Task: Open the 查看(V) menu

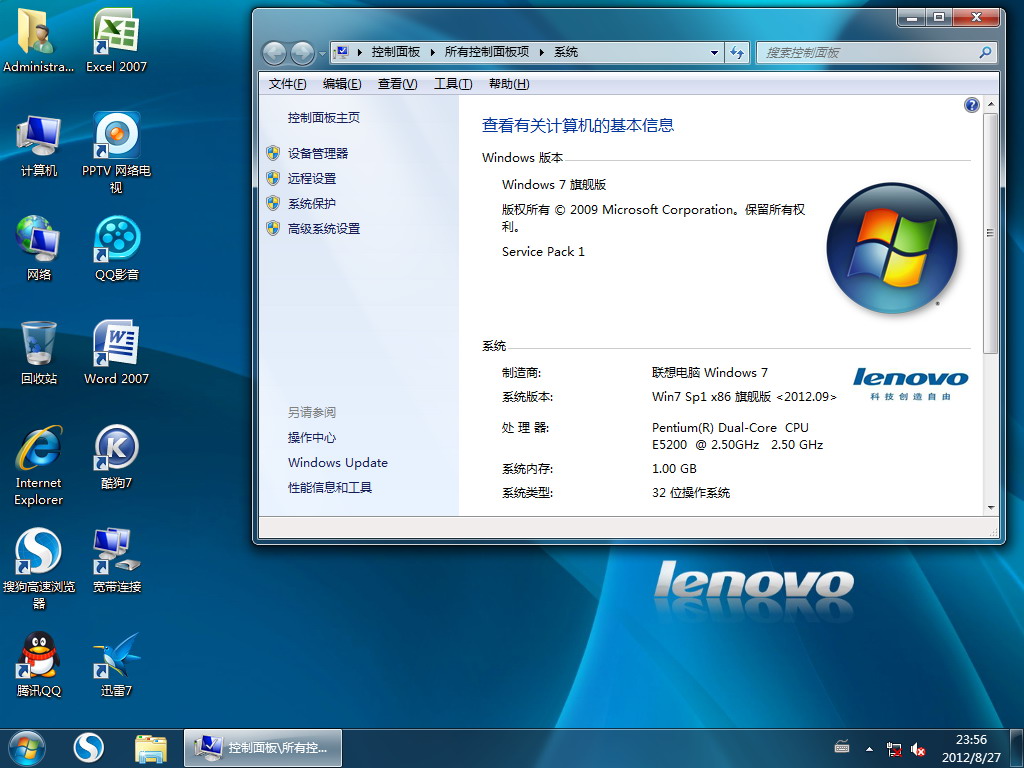Action: [x=398, y=84]
